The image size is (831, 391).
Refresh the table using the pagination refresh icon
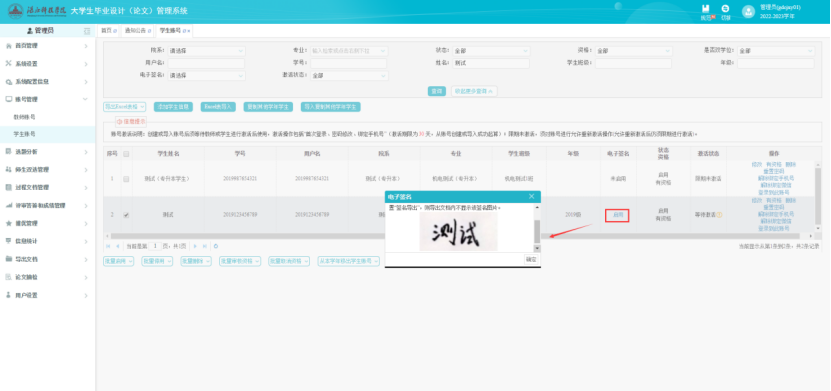(x=216, y=246)
